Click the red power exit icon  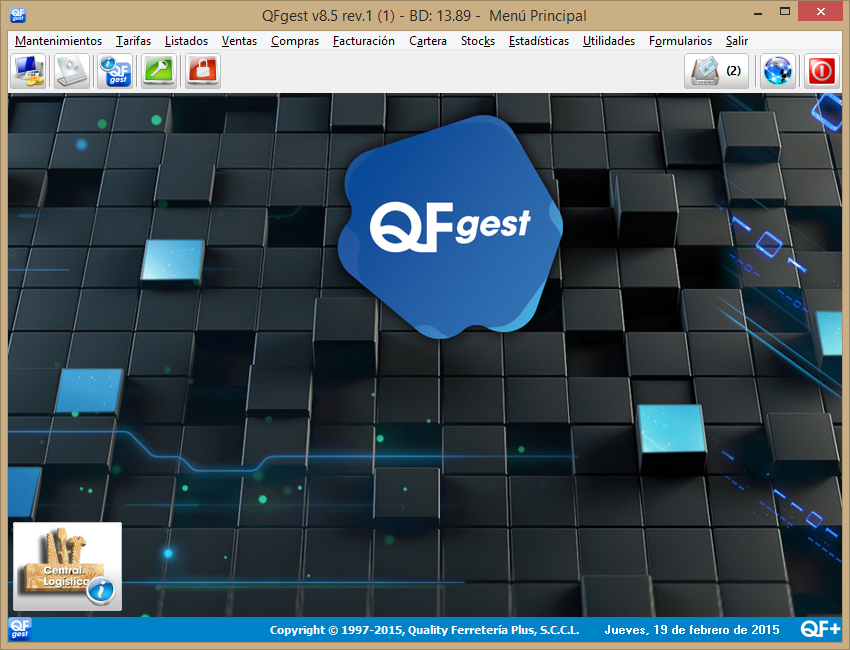tap(821, 71)
